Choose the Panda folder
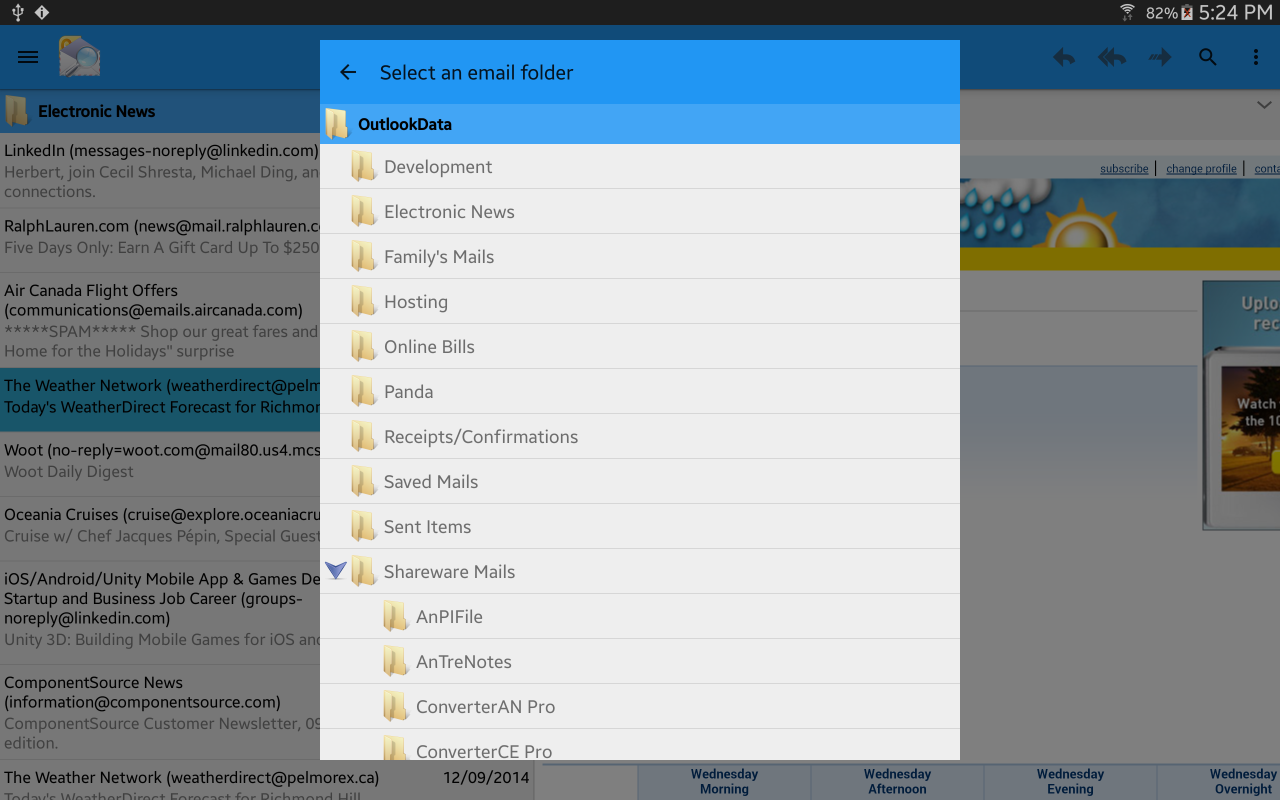Viewport: 1280px width, 800px height. coord(640,392)
